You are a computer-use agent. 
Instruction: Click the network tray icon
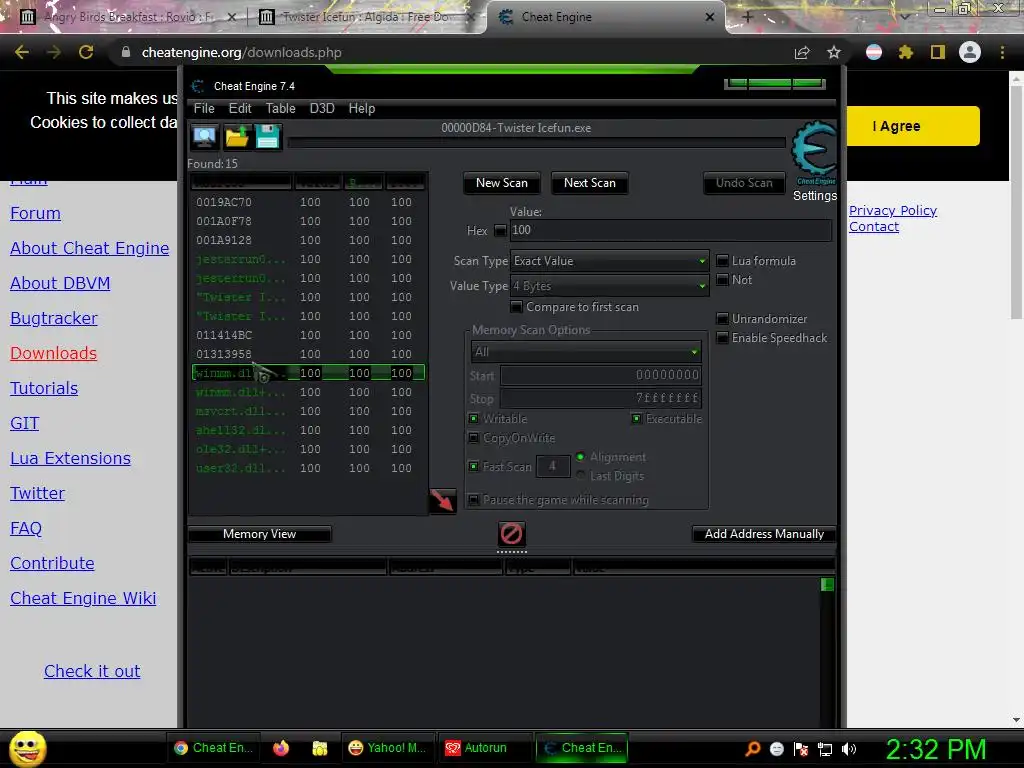tap(825, 749)
